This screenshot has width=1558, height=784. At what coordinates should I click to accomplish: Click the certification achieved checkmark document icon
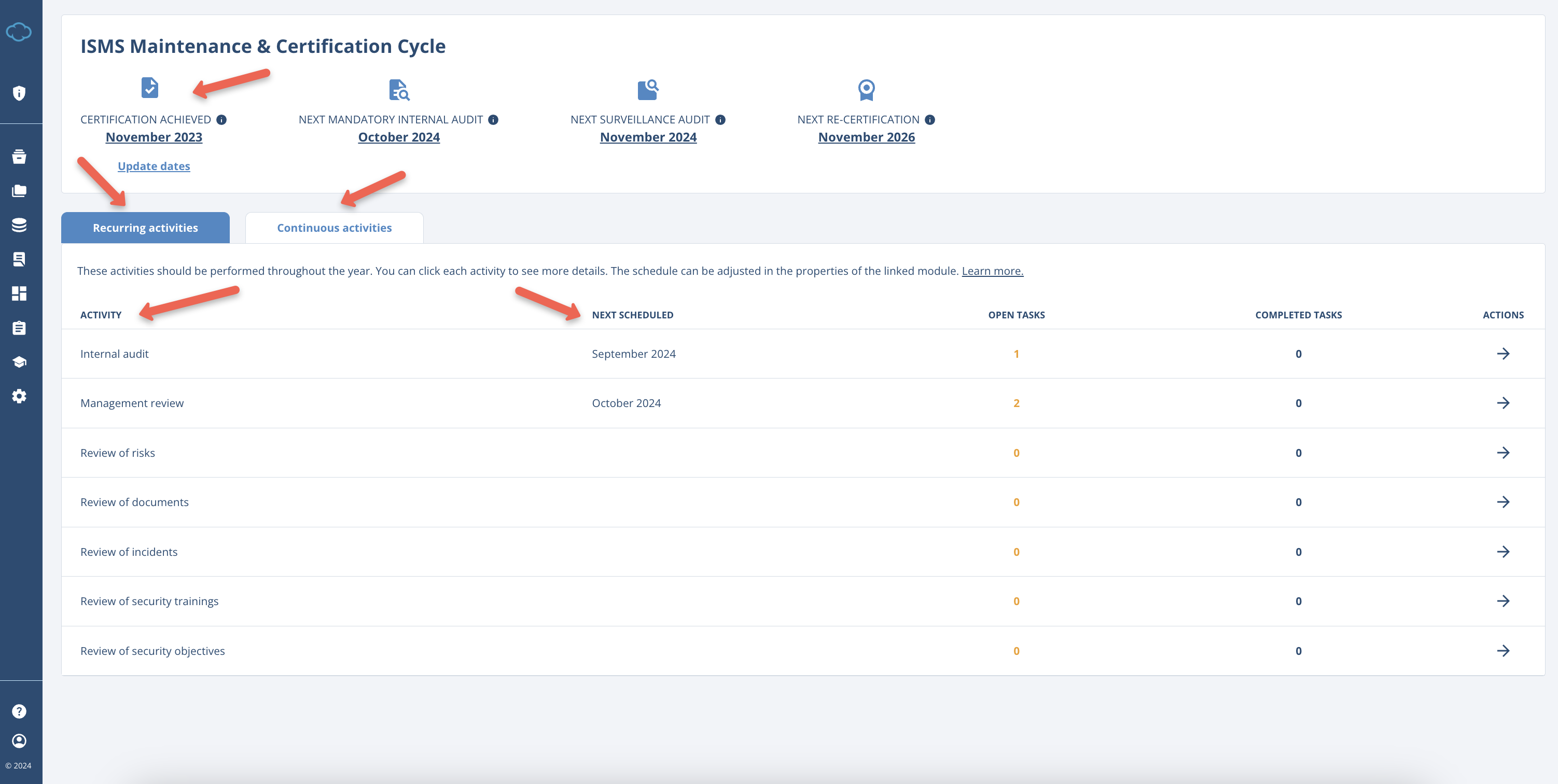pyautogui.click(x=149, y=89)
